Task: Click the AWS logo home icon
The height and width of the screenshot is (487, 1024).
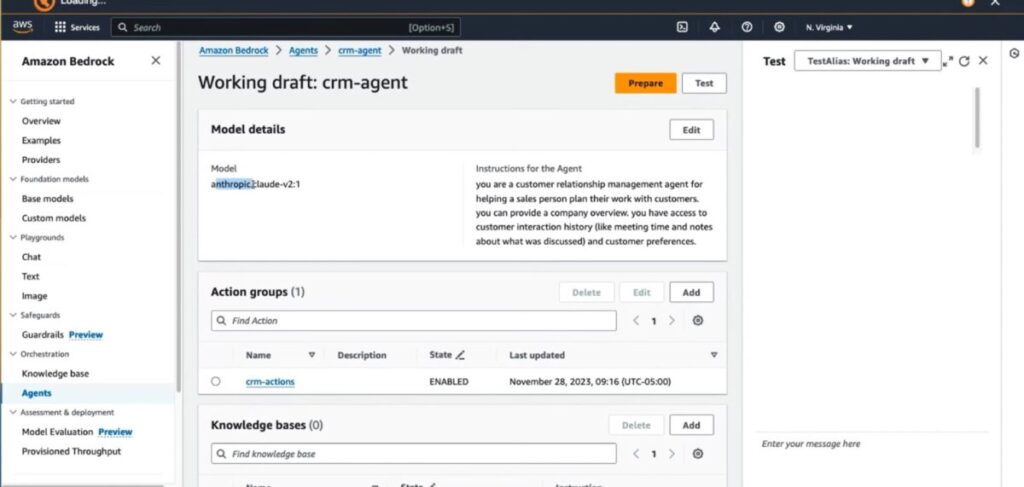Action: pyautogui.click(x=22, y=27)
